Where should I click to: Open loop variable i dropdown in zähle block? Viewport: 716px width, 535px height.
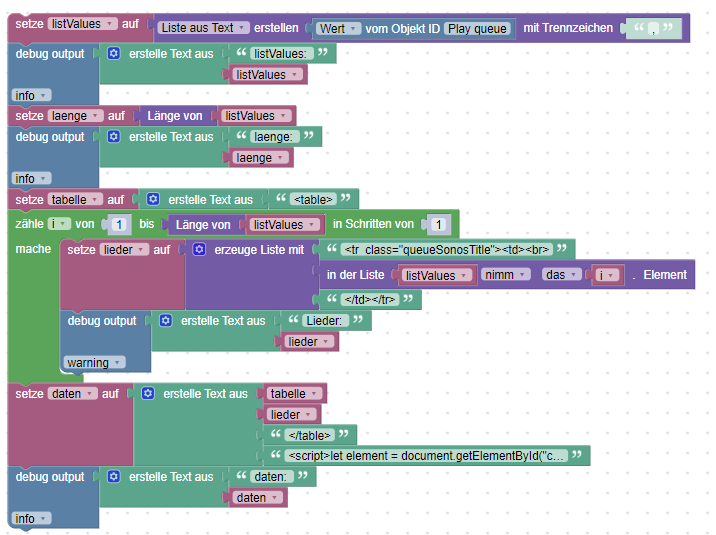point(59,224)
